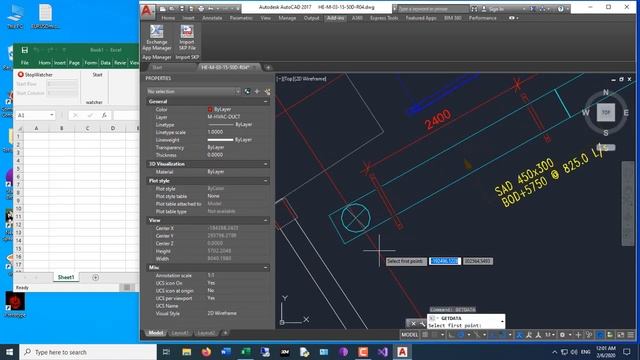The image size is (640, 360).
Task: Click Clean Screen icon in status bar
Action: [620, 335]
